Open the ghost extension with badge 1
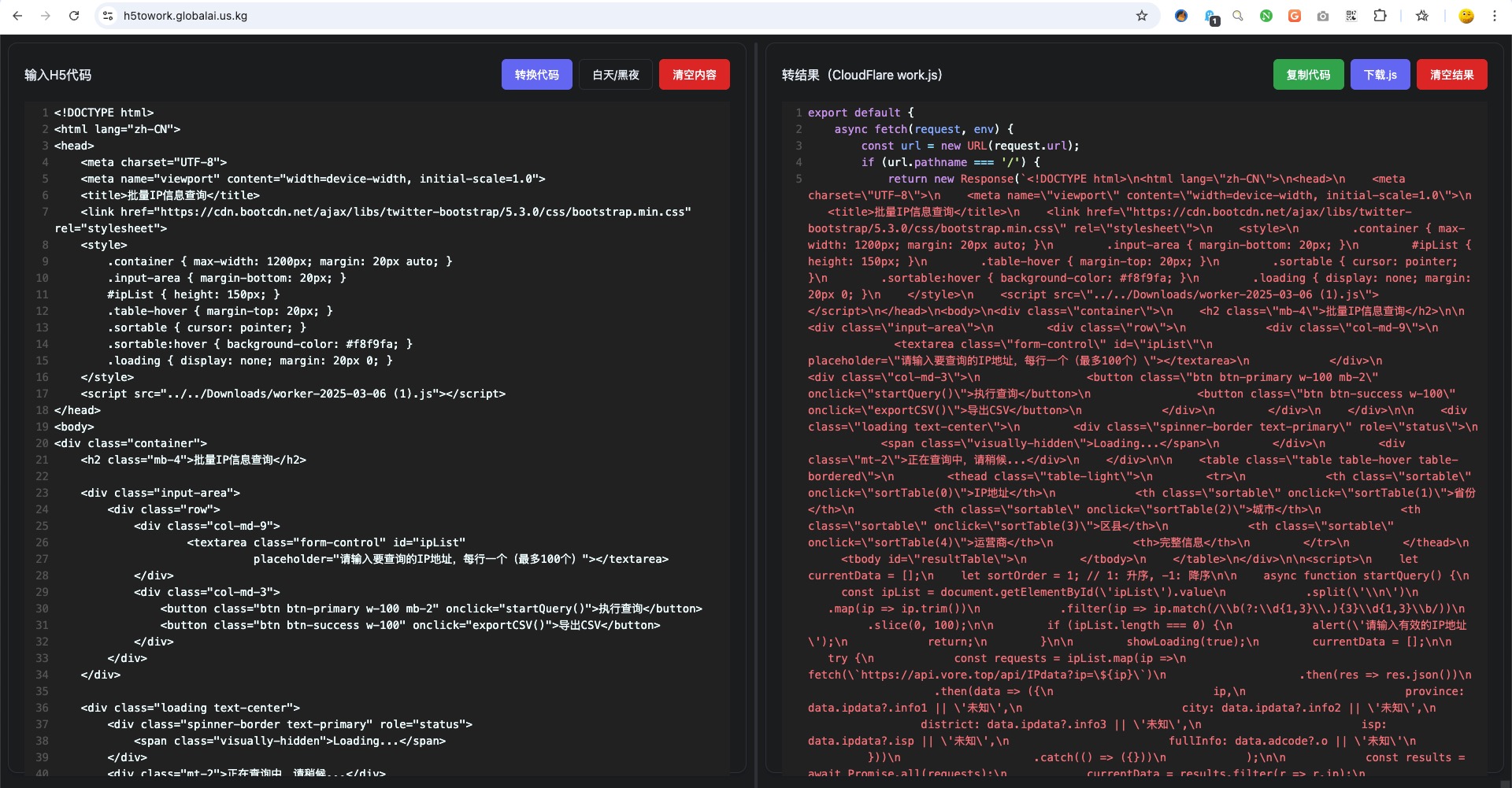Image resolution: width=1512 pixels, height=788 pixels. coord(1210,17)
